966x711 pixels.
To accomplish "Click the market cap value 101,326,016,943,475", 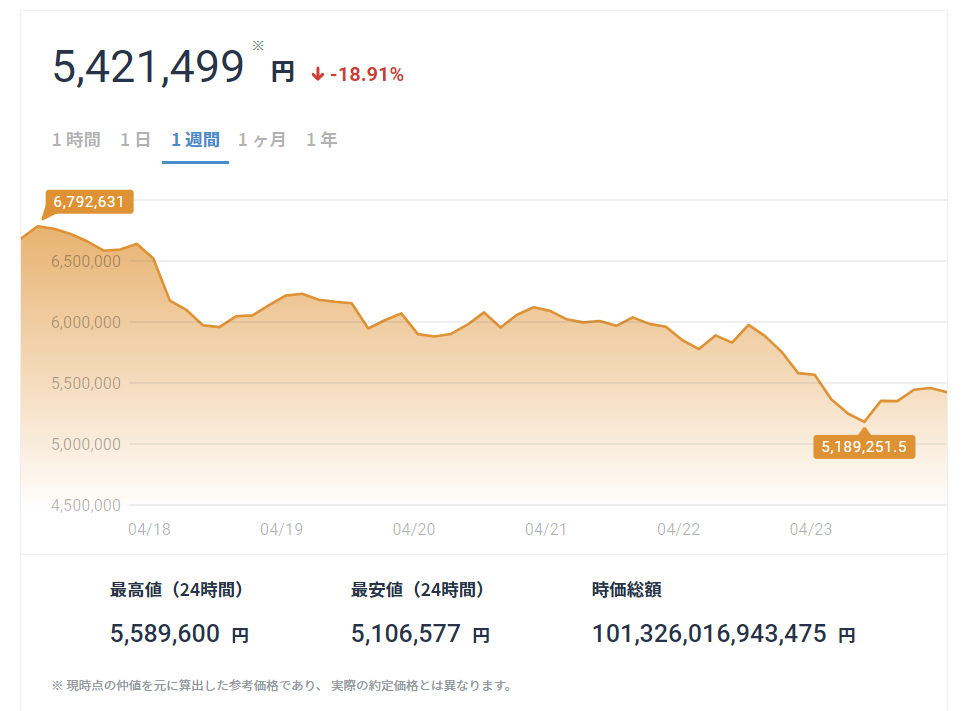I will [x=709, y=633].
